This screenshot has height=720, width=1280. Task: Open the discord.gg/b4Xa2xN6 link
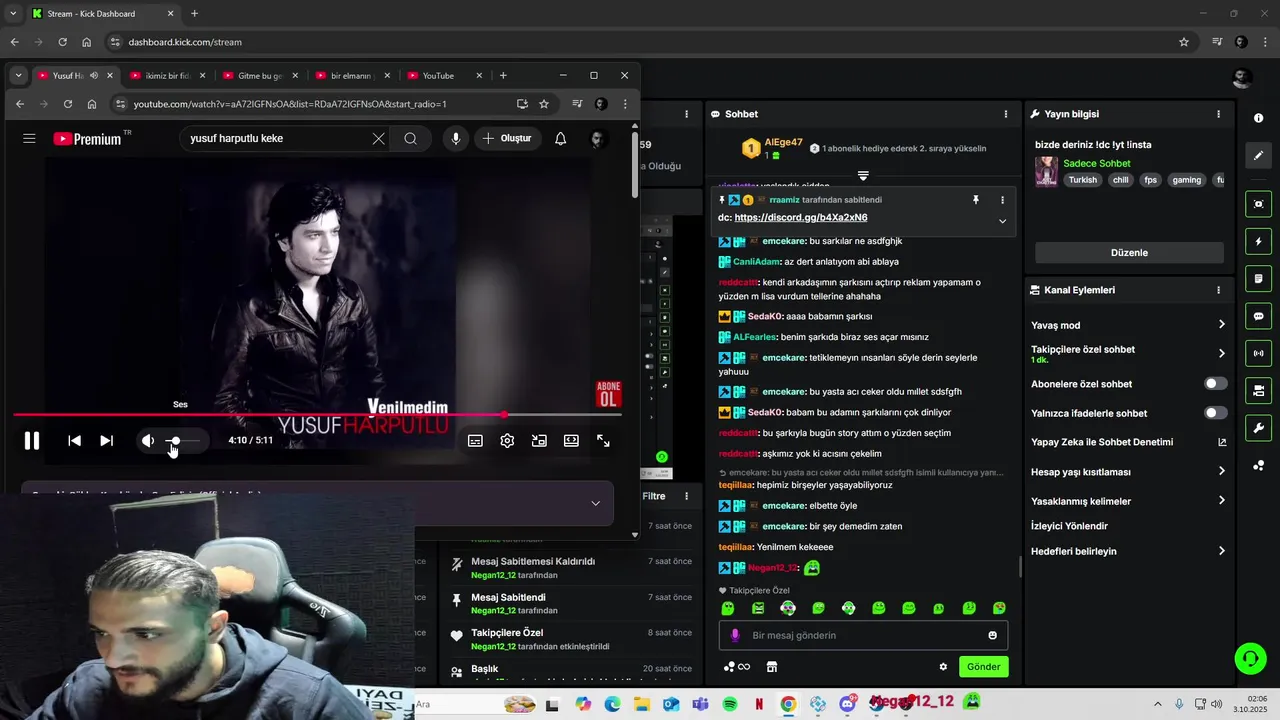click(x=801, y=218)
